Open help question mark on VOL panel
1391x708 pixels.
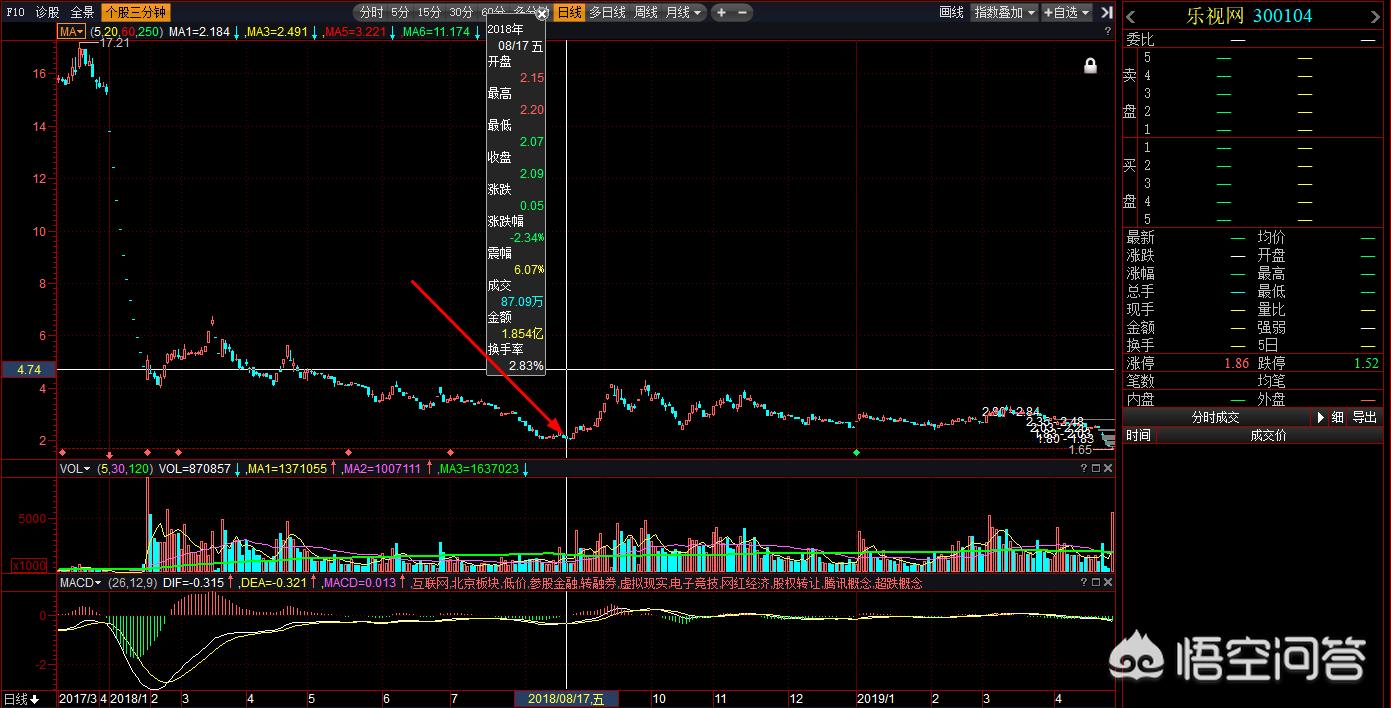pyautogui.click(x=1082, y=468)
